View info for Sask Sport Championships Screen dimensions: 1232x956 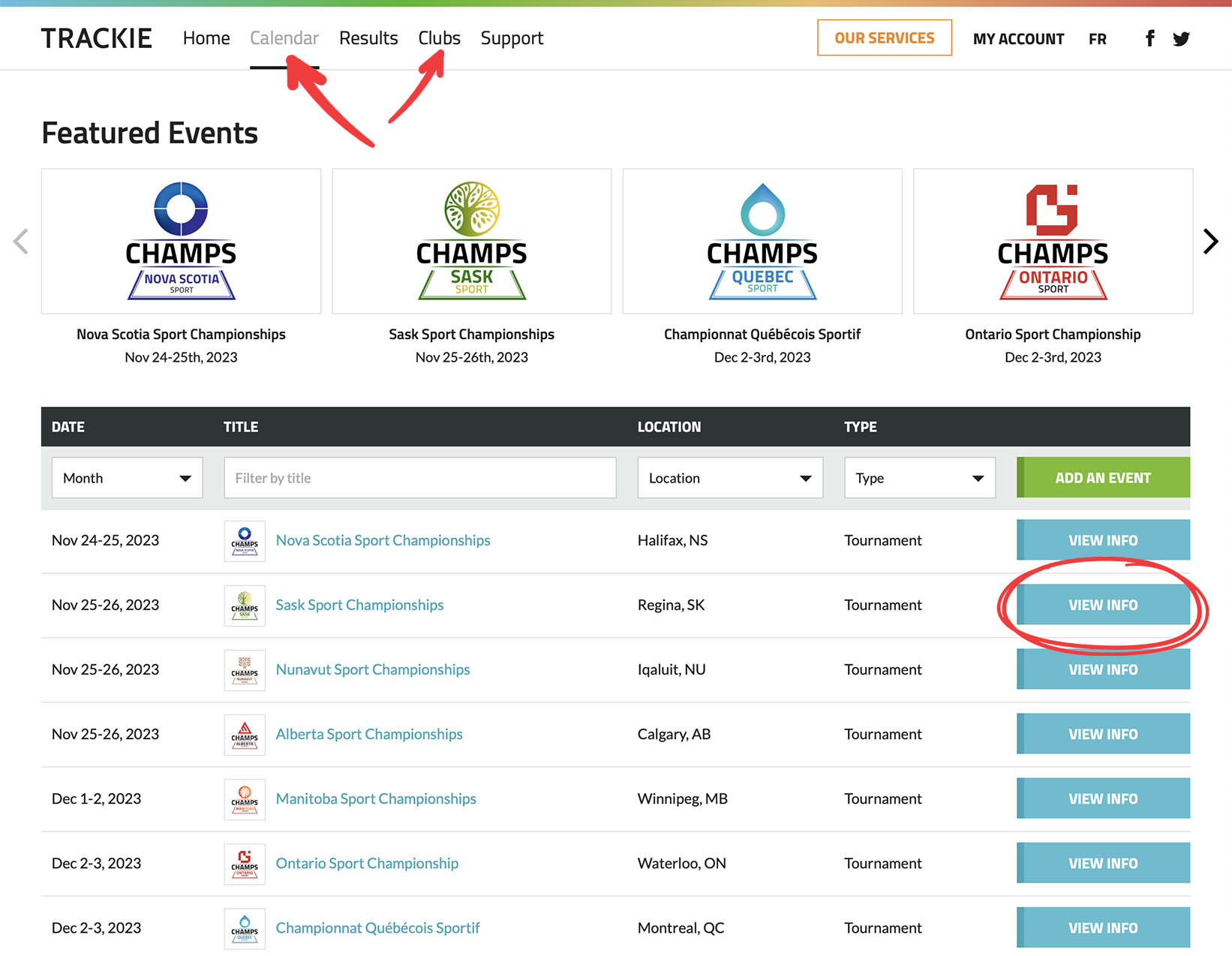click(1102, 605)
